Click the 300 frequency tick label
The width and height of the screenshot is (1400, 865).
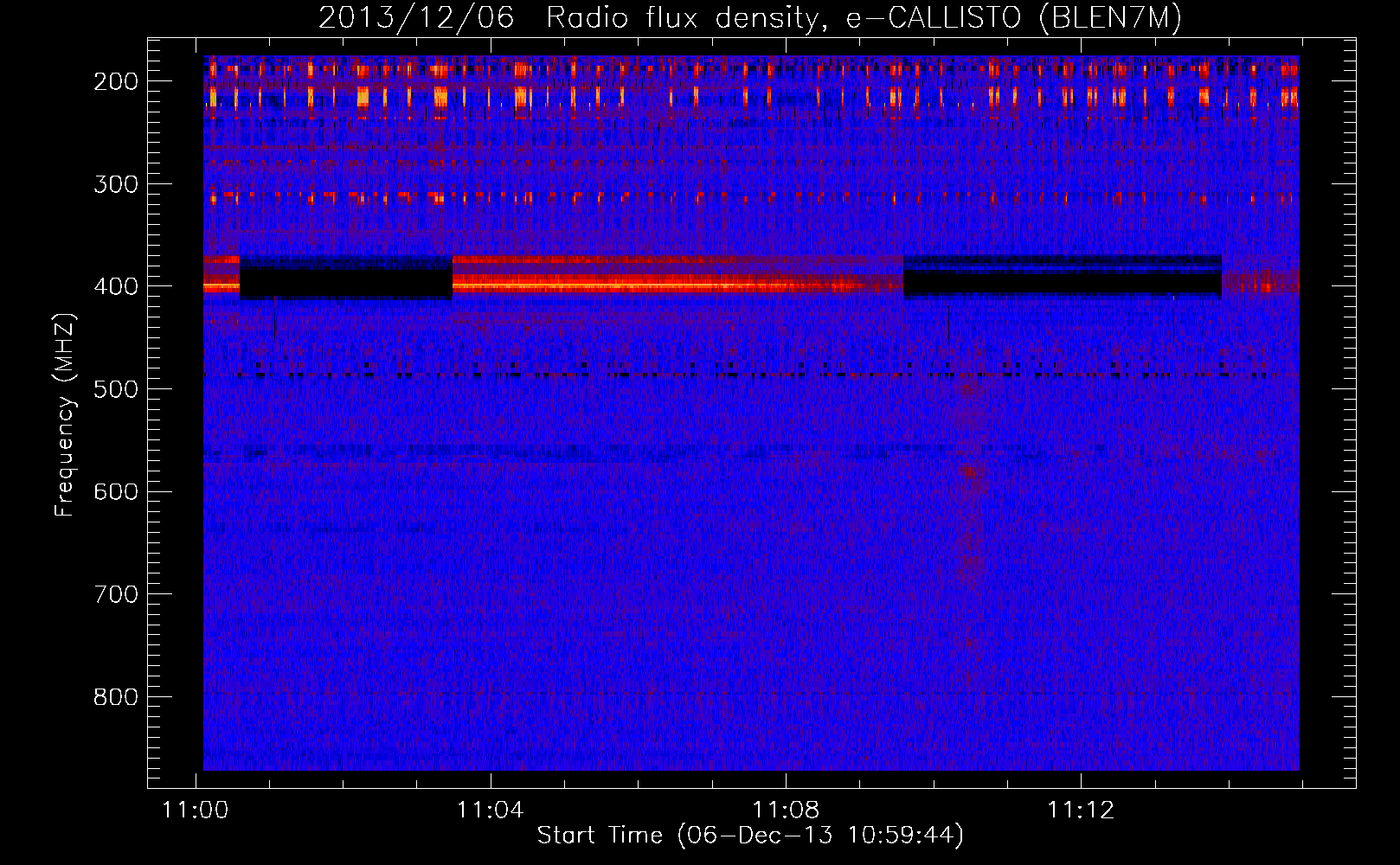pyautogui.click(x=115, y=184)
